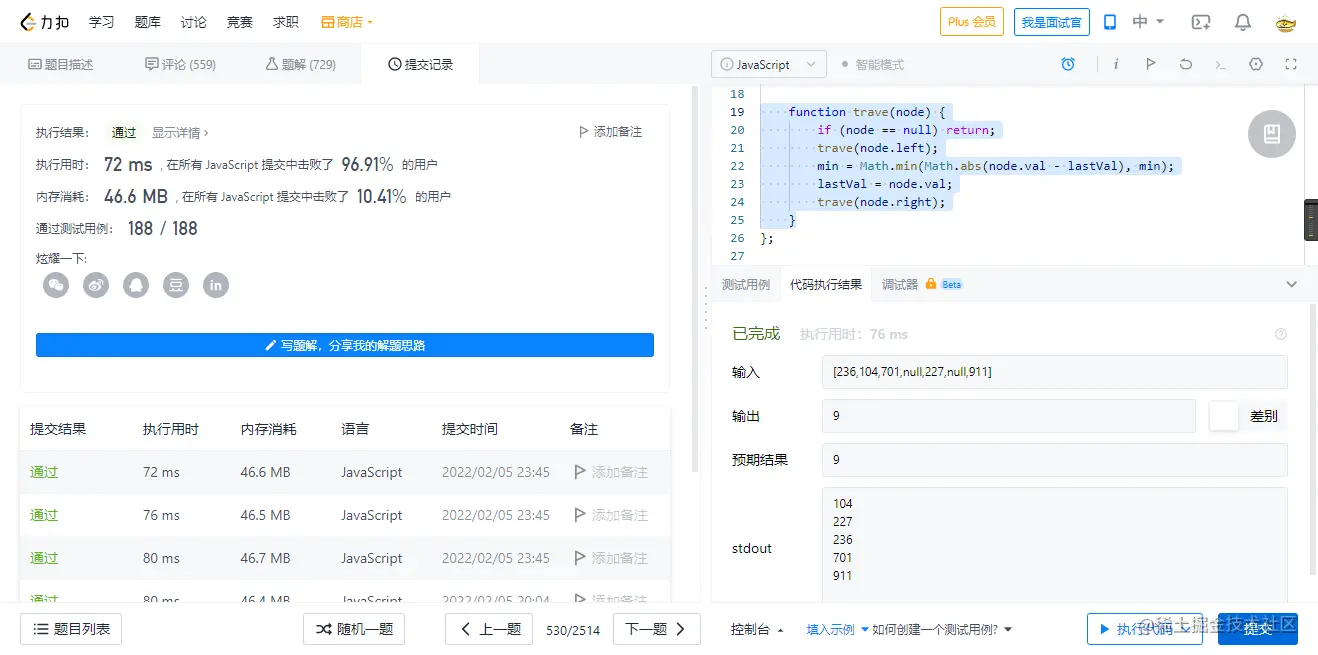Click the 预期结果 expected result field
1318x655 pixels.
1054,460
